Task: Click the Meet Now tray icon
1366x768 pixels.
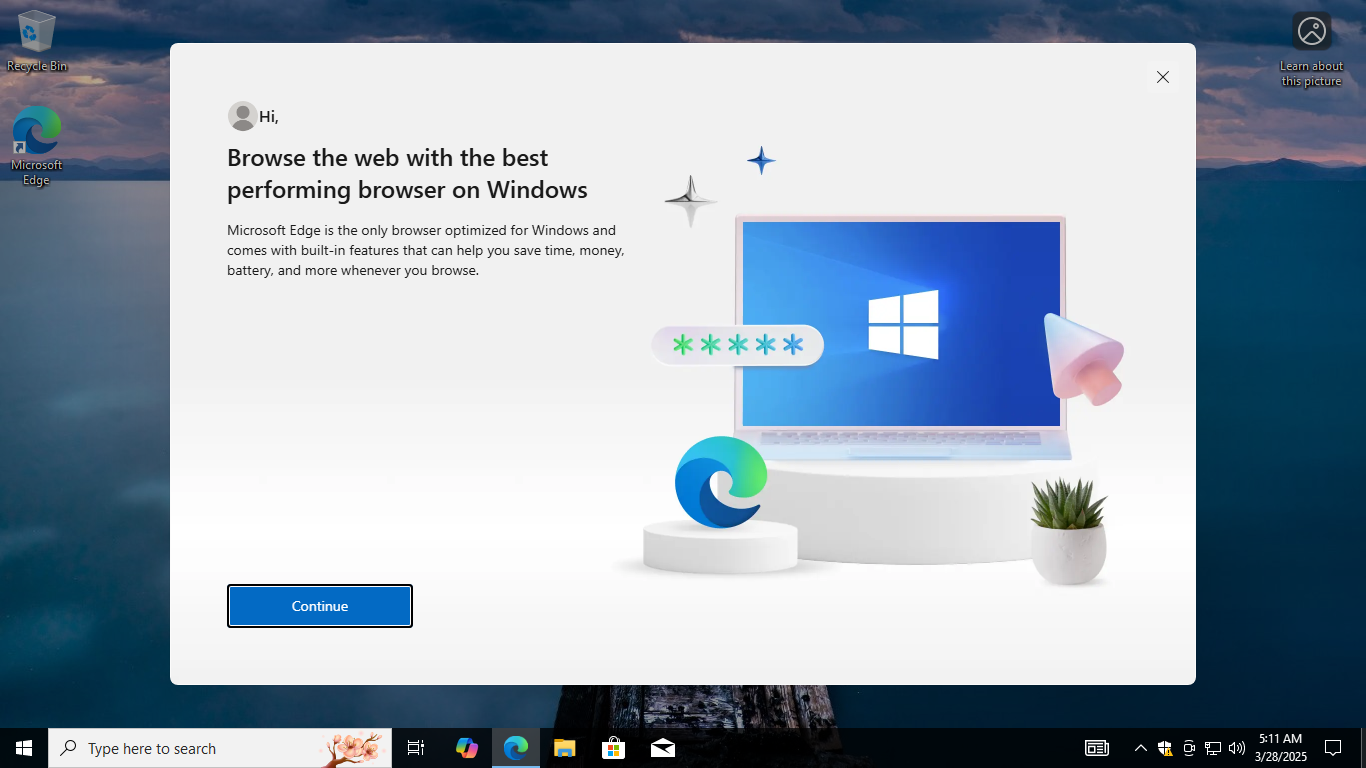Action: point(1189,748)
